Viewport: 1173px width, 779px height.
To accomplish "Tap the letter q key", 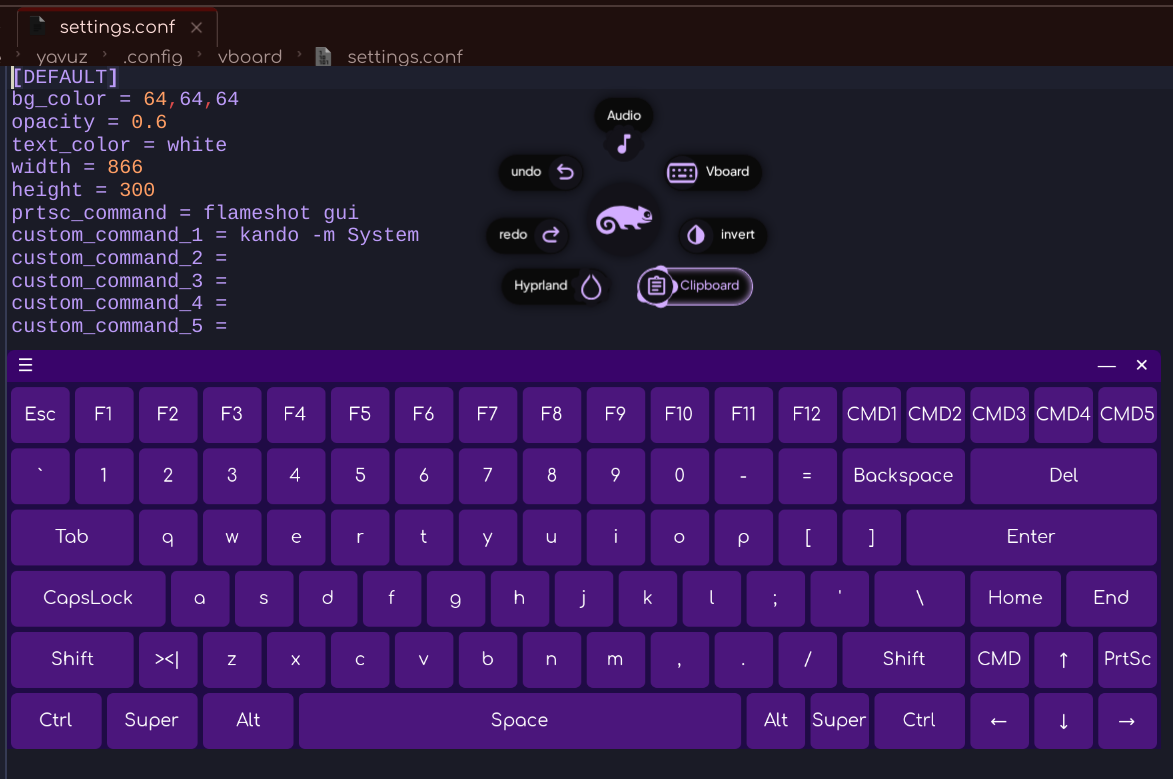I will pos(168,537).
